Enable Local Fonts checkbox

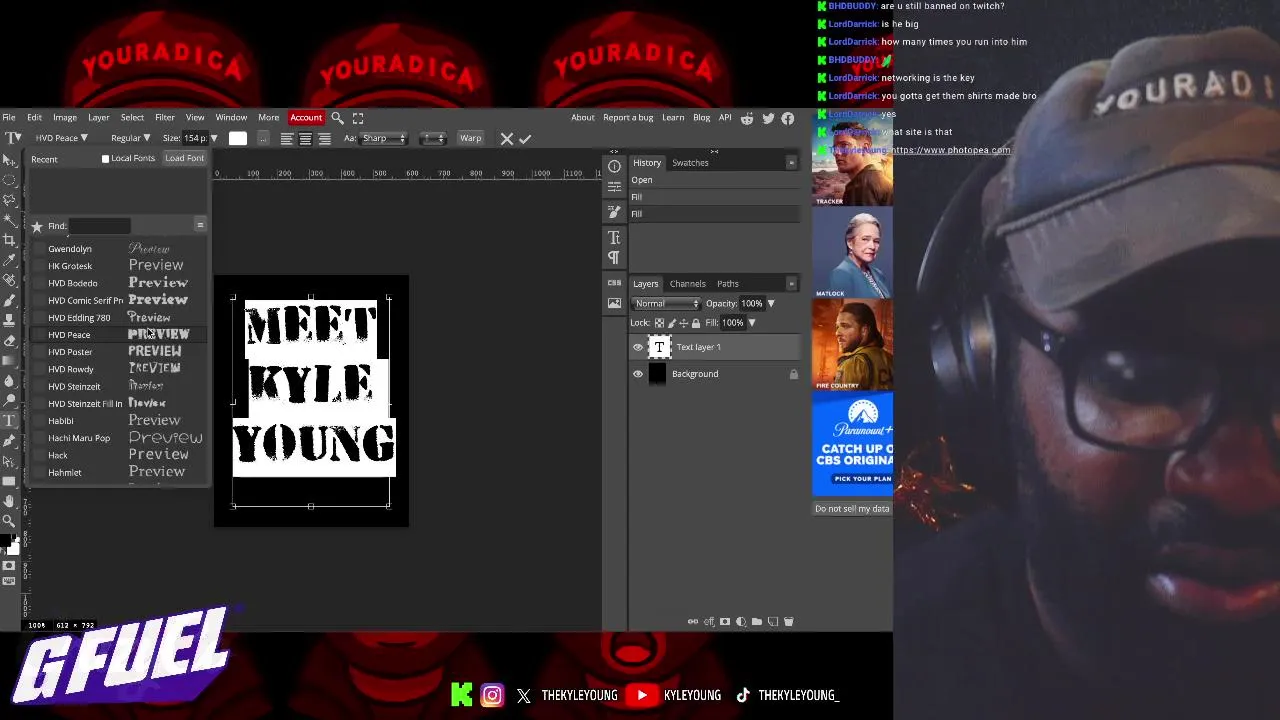click(105, 159)
